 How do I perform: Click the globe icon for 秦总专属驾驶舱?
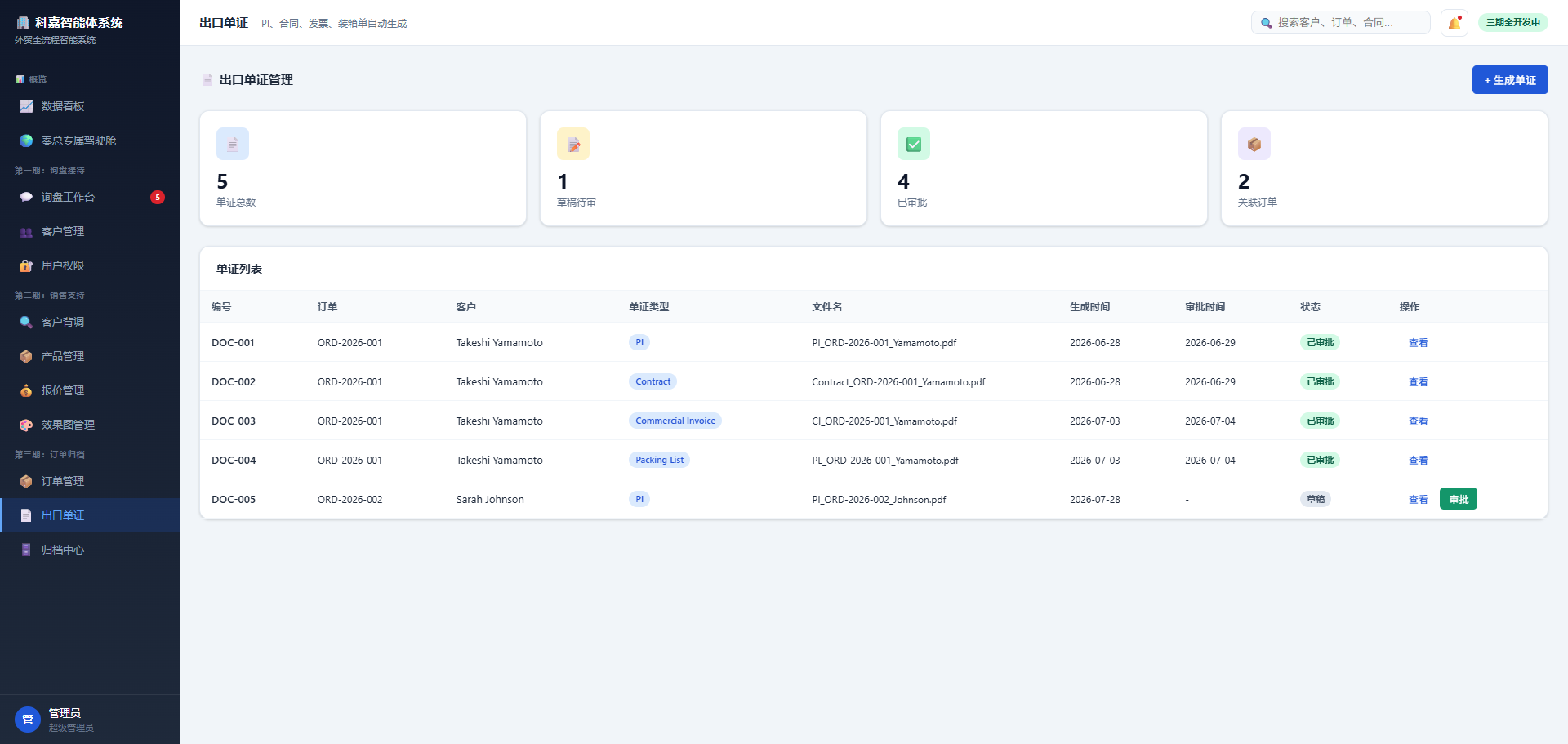(x=26, y=140)
